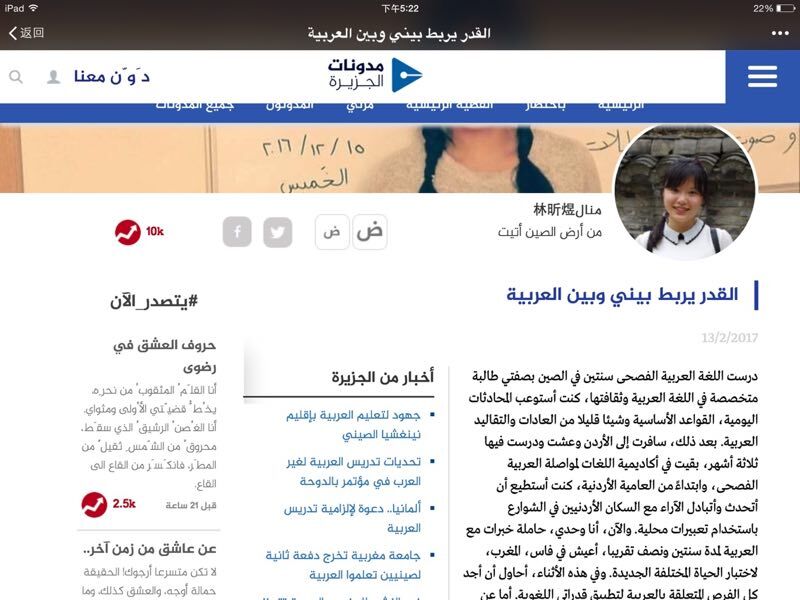The width and height of the screenshot is (800, 600).
Task: Open the دوّن معنا link
Action: tap(112, 77)
